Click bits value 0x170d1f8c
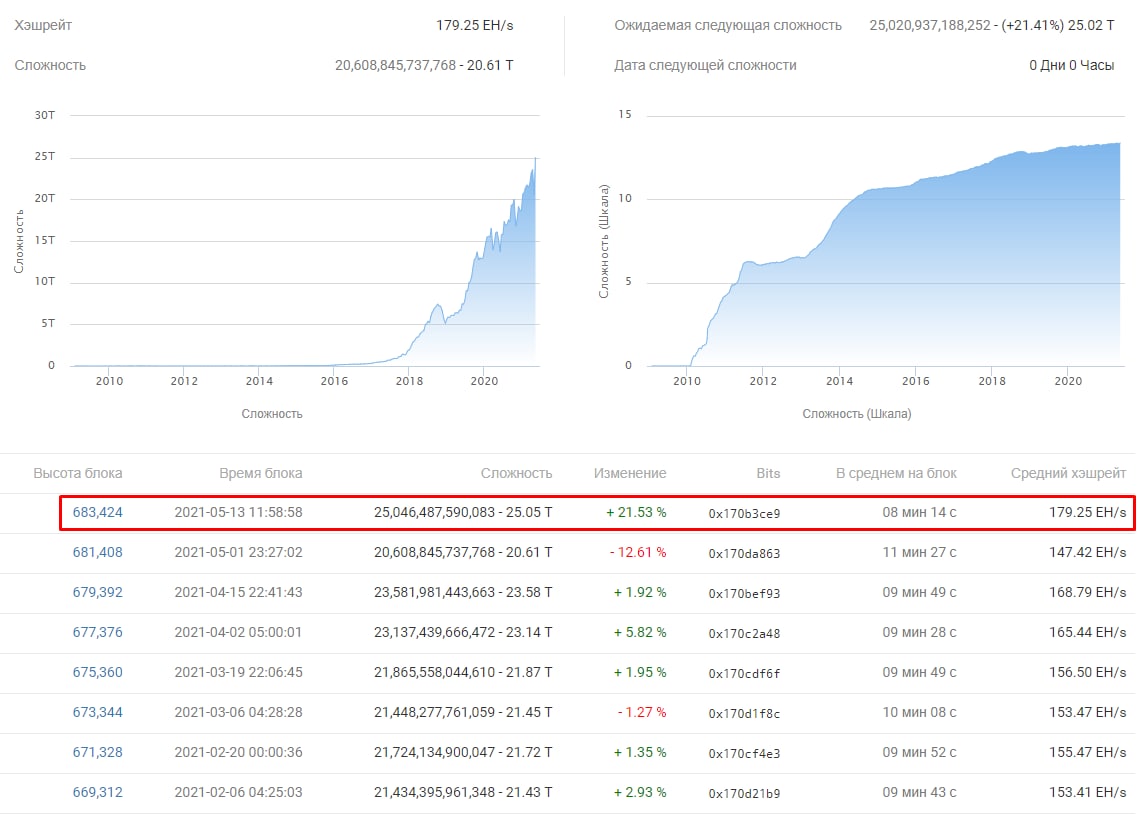 coord(744,714)
